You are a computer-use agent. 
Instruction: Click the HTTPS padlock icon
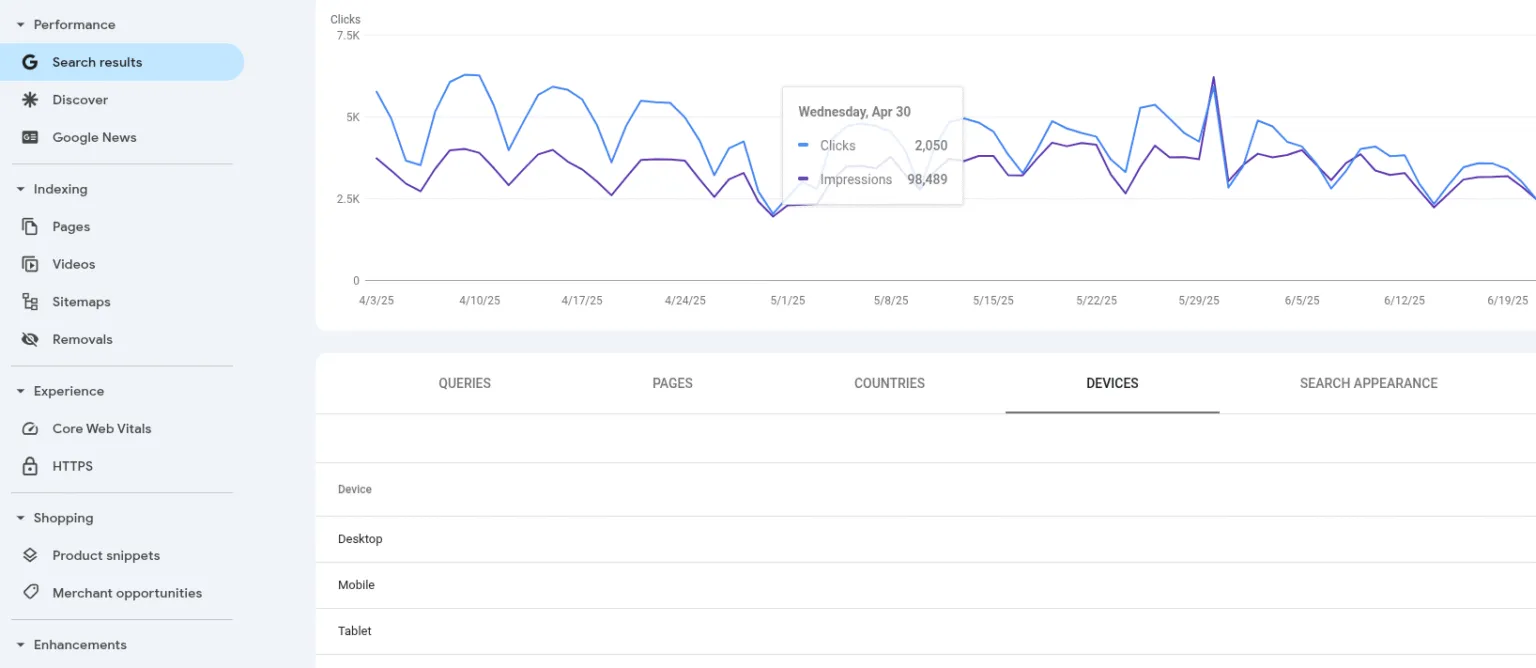(30, 467)
